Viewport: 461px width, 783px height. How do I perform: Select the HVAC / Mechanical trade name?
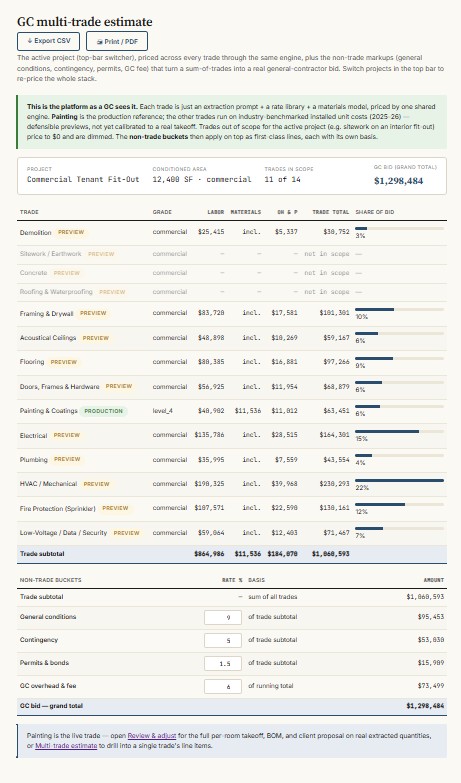48,484
